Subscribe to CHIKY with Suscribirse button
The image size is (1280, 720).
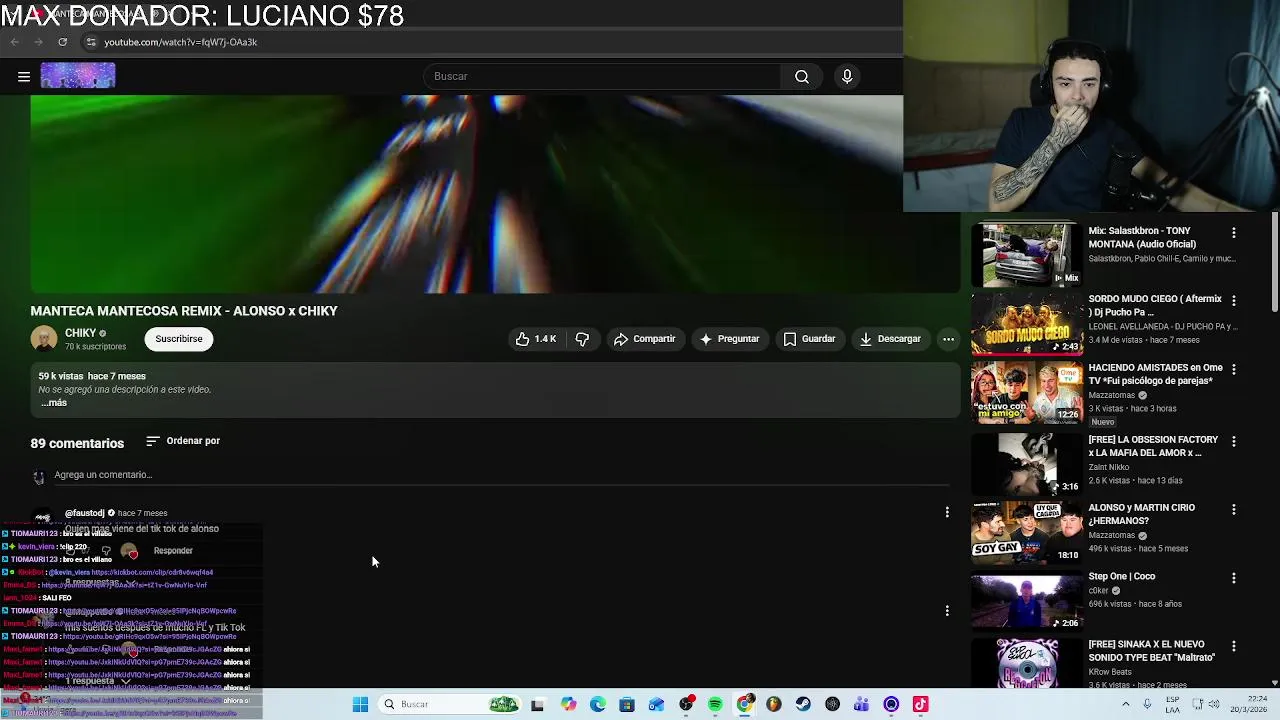point(179,339)
